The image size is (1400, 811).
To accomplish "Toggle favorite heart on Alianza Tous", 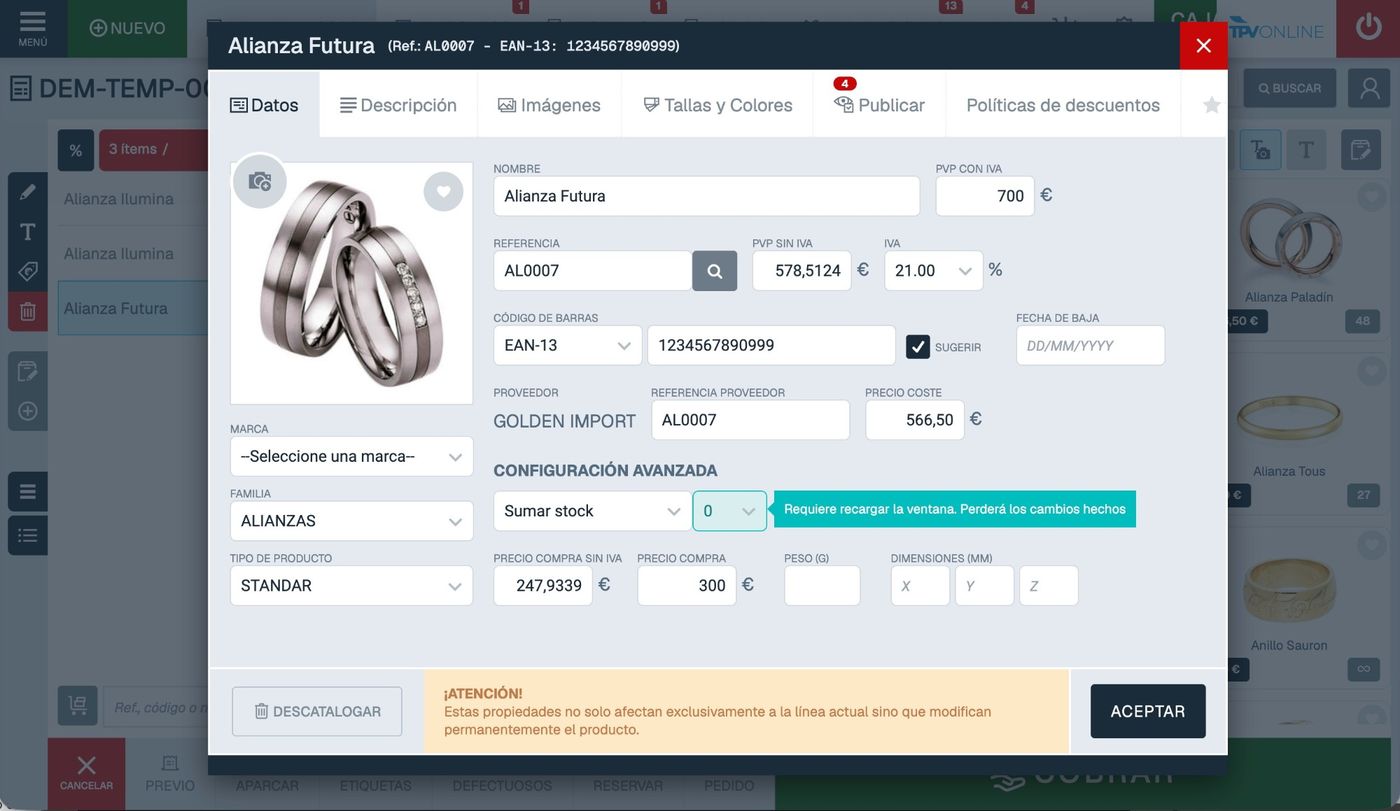I will coord(1371,370).
